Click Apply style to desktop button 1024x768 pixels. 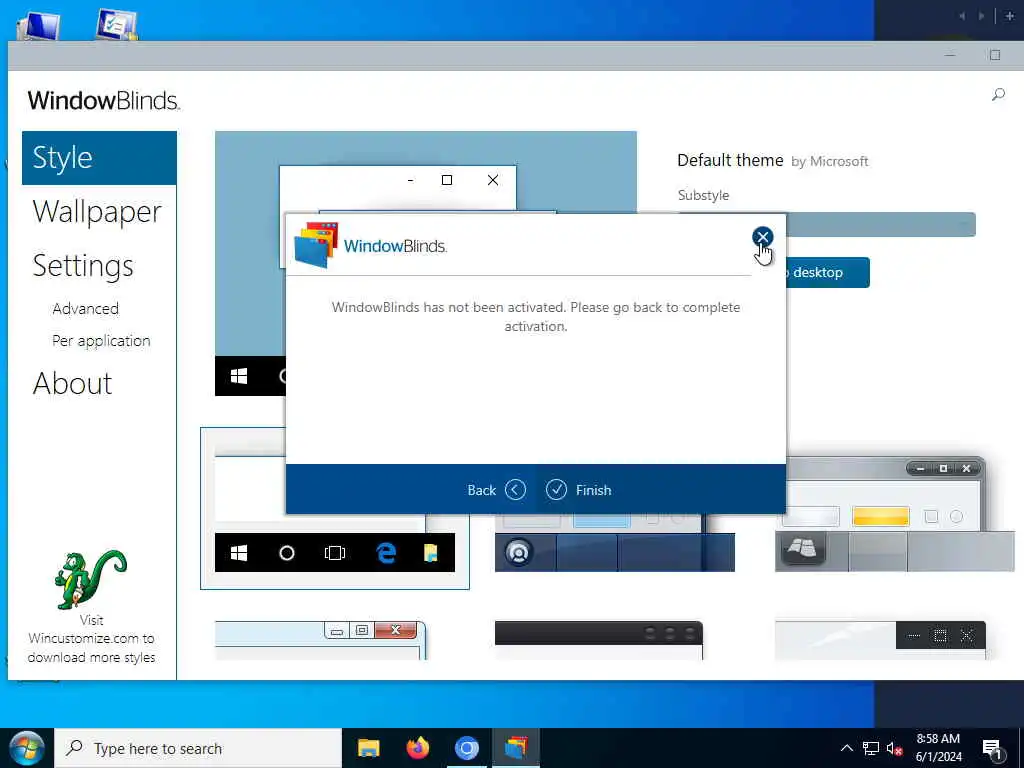tap(828, 272)
